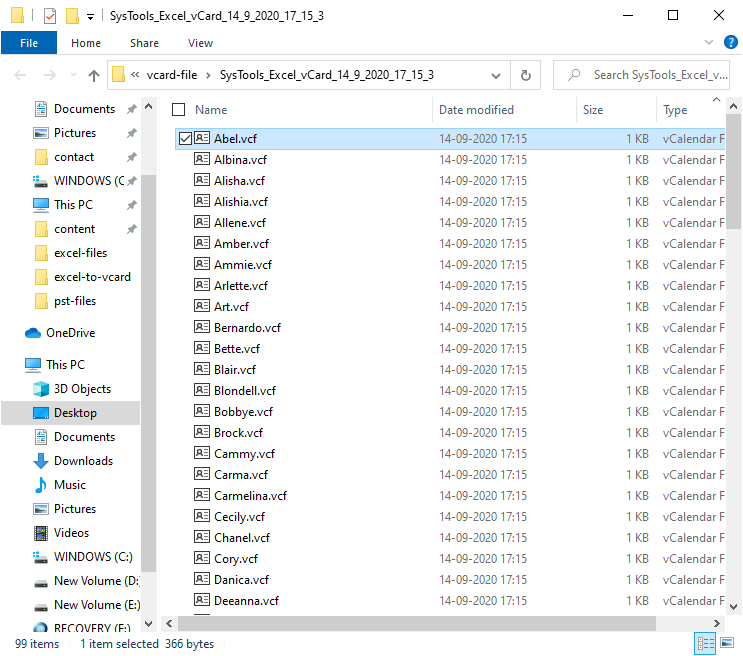Open the address bar history dropdown
743x656 pixels.
click(x=496, y=75)
